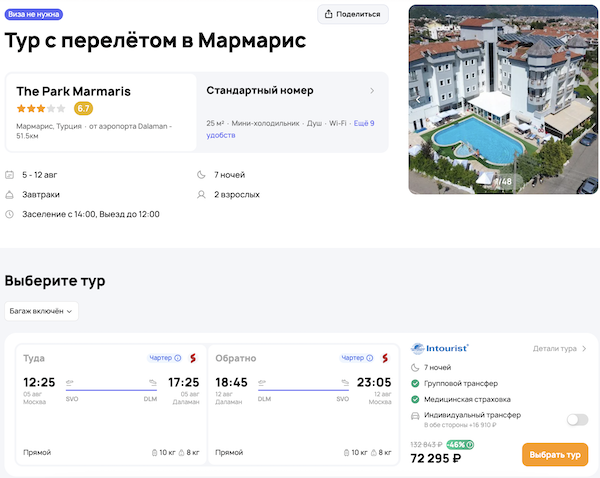Image resolution: width=600 pixels, height=478 pixels.
Task: Click the airline logo on Туда card
Action: pyautogui.click(x=193, y=358)
